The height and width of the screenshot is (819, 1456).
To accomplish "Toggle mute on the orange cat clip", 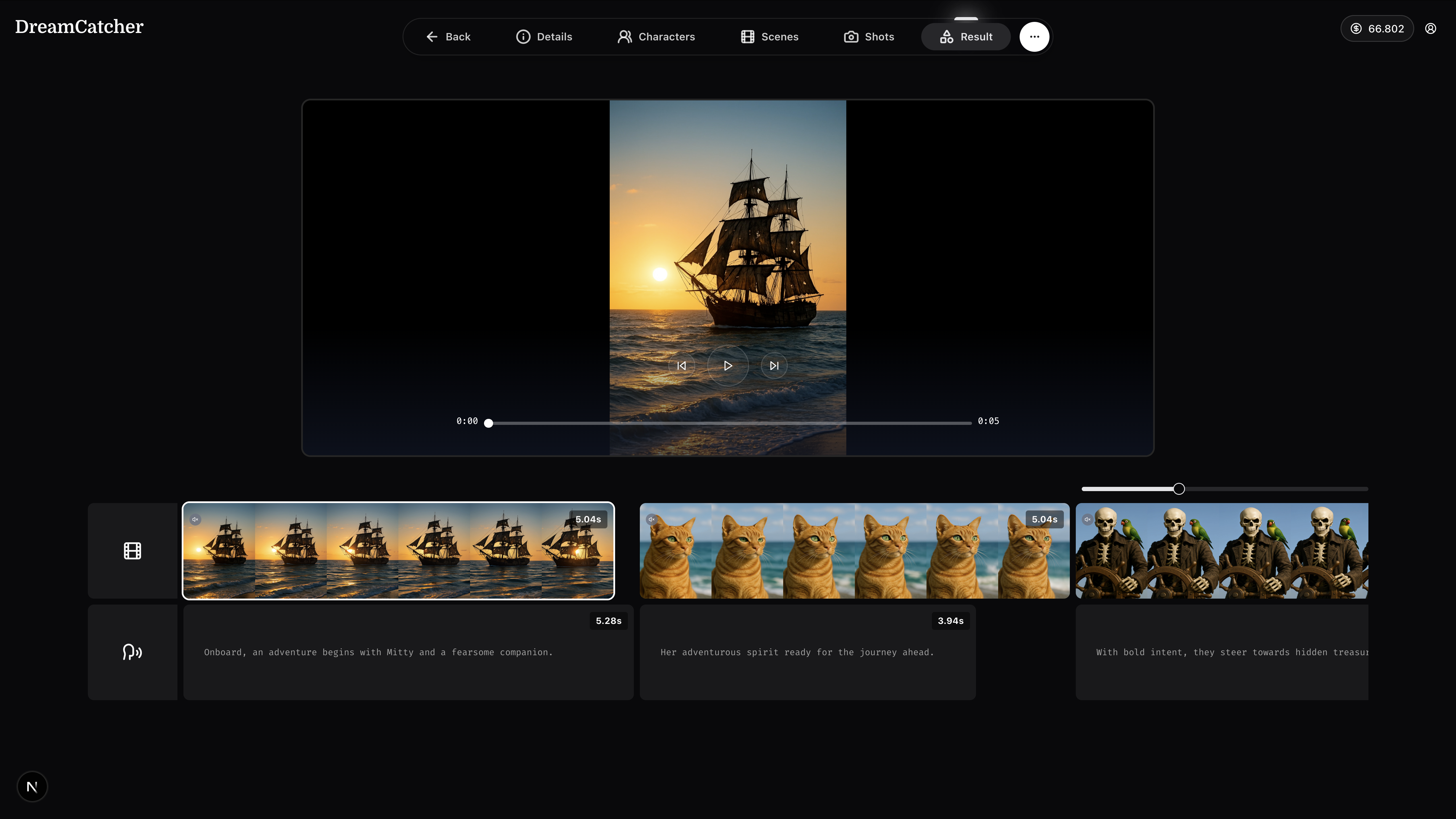I will pos(651,520).
